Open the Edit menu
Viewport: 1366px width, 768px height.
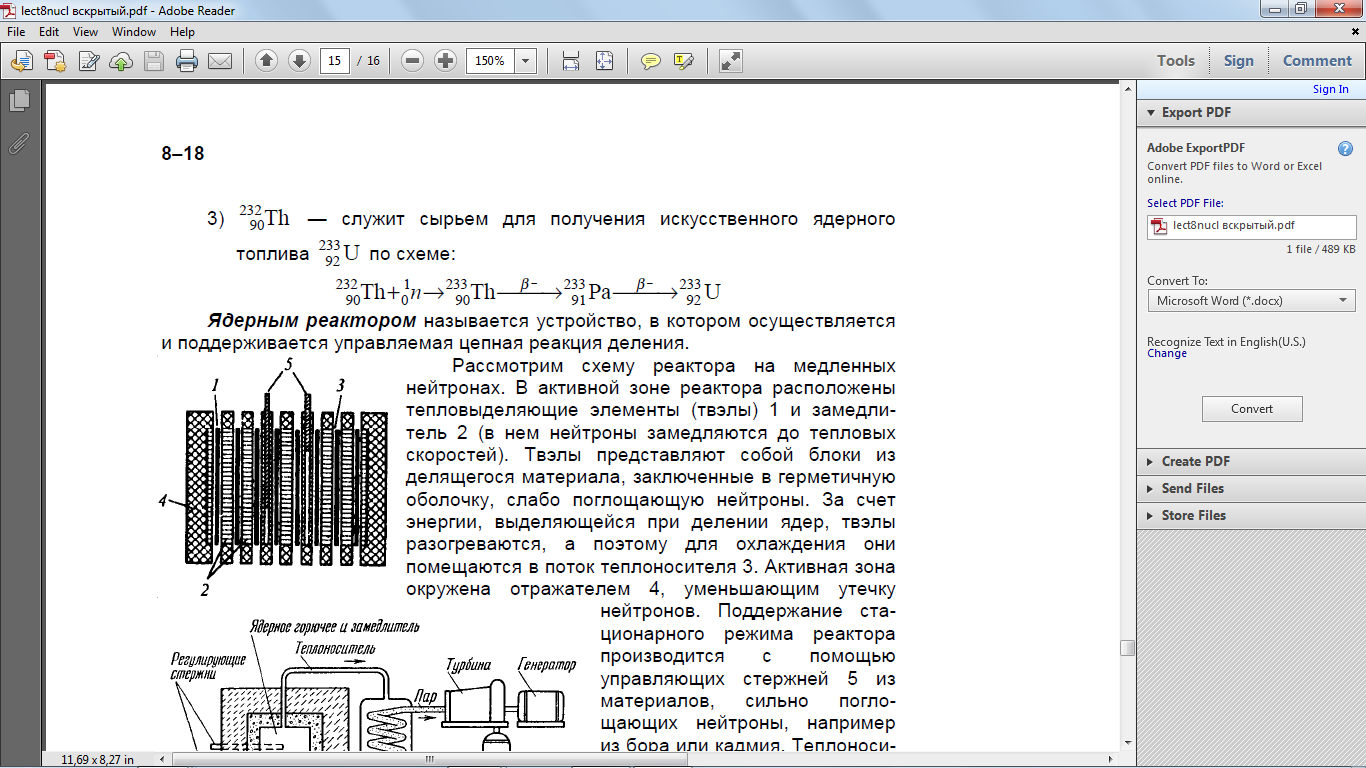click(49, 32)
